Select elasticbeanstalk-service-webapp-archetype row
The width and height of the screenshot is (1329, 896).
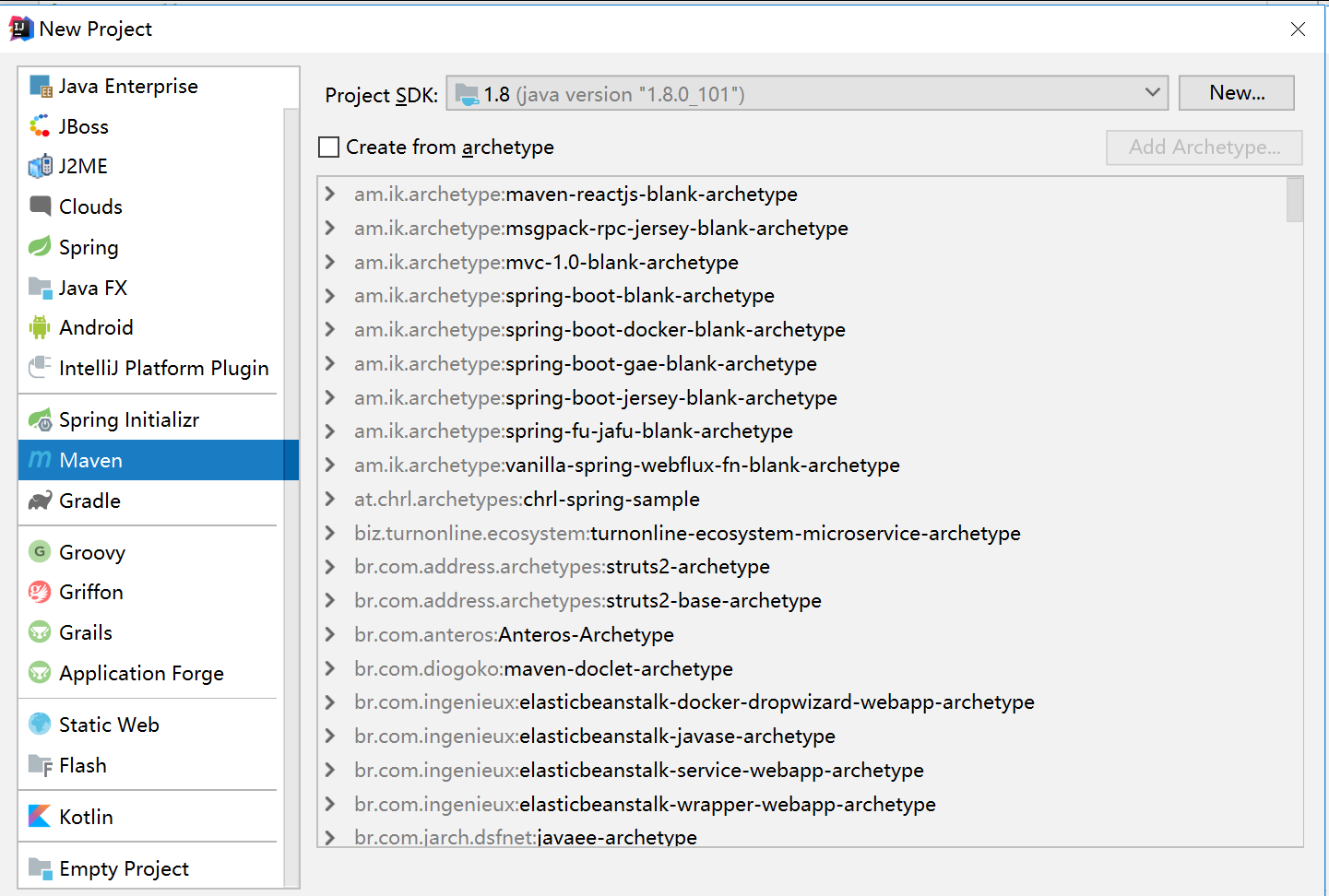(802, 771)
